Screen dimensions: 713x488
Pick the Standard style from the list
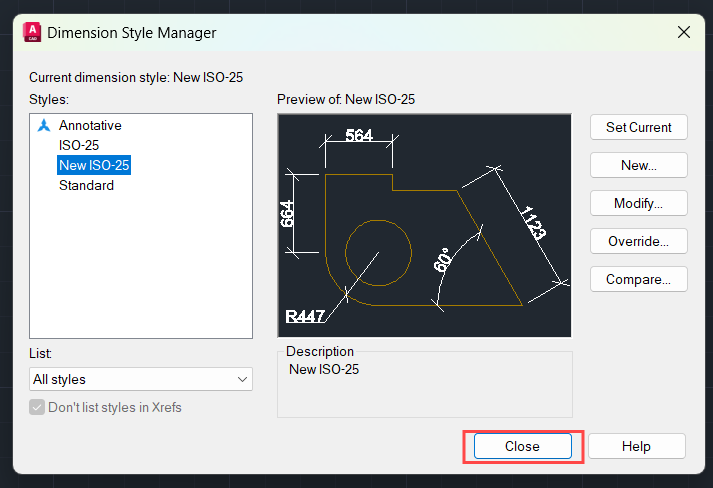pyautogui.click(x=86, y=186)
